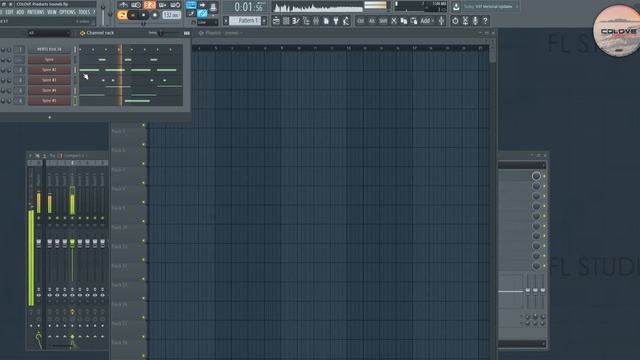Open the playlist view from the shortcut toolbar
The height and width of the screenshot is (360, 640).
(276, 21)
